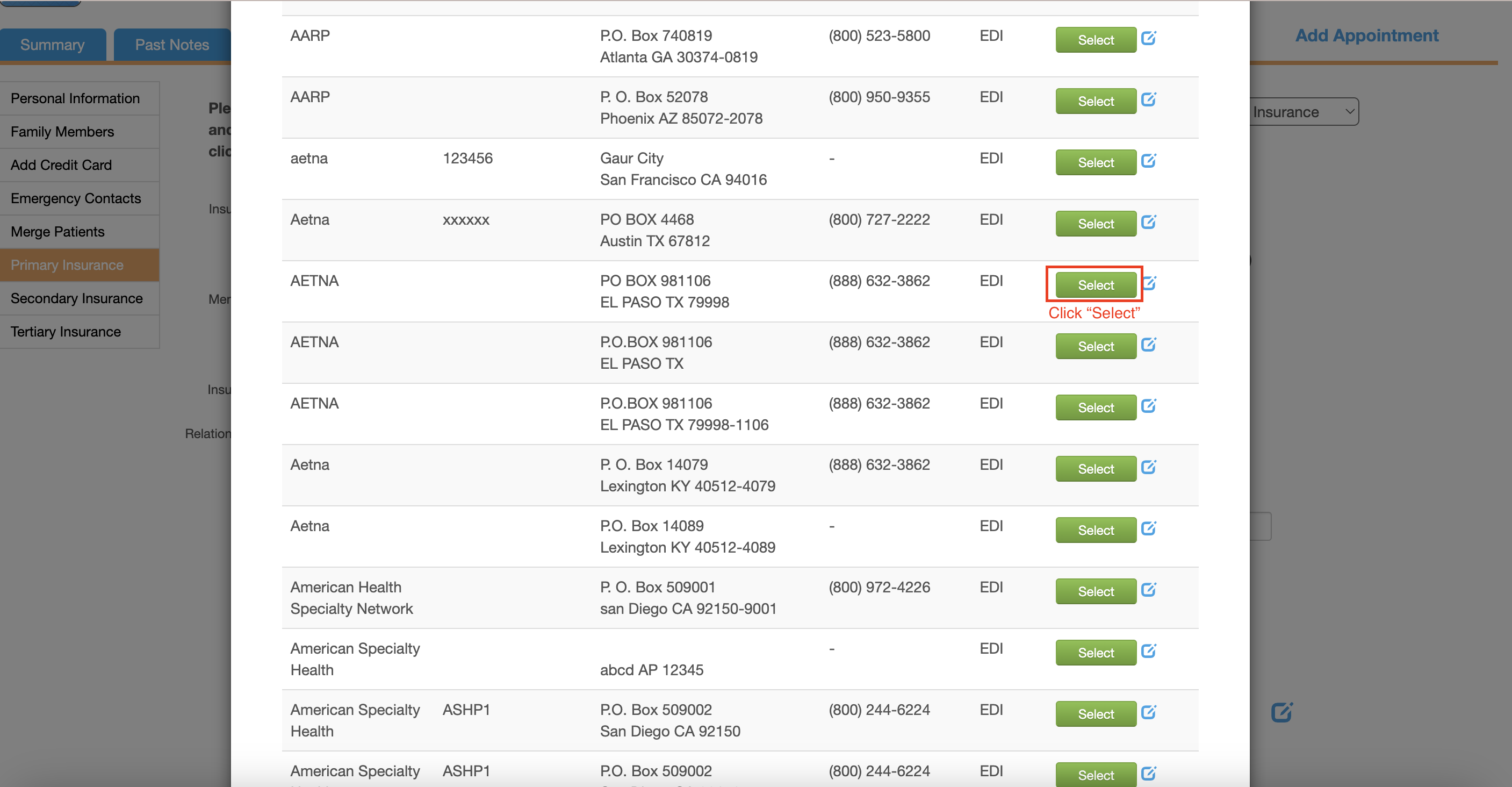Select American Health Specialty Network
This screenshot has width=1512, height=787.
point(1095,591)
